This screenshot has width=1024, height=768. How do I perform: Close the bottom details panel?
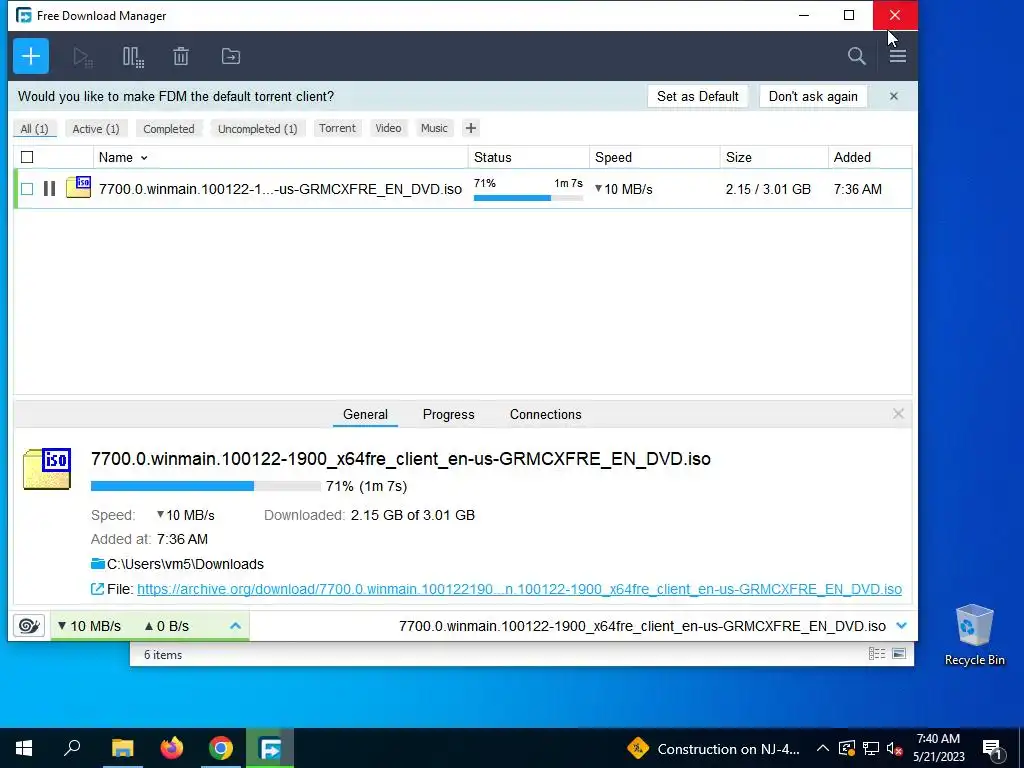point(898,413)
